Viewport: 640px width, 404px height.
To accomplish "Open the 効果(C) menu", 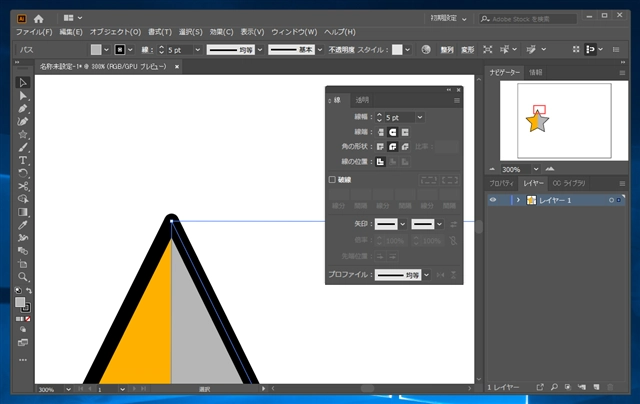I will click(x=221, y=32).
